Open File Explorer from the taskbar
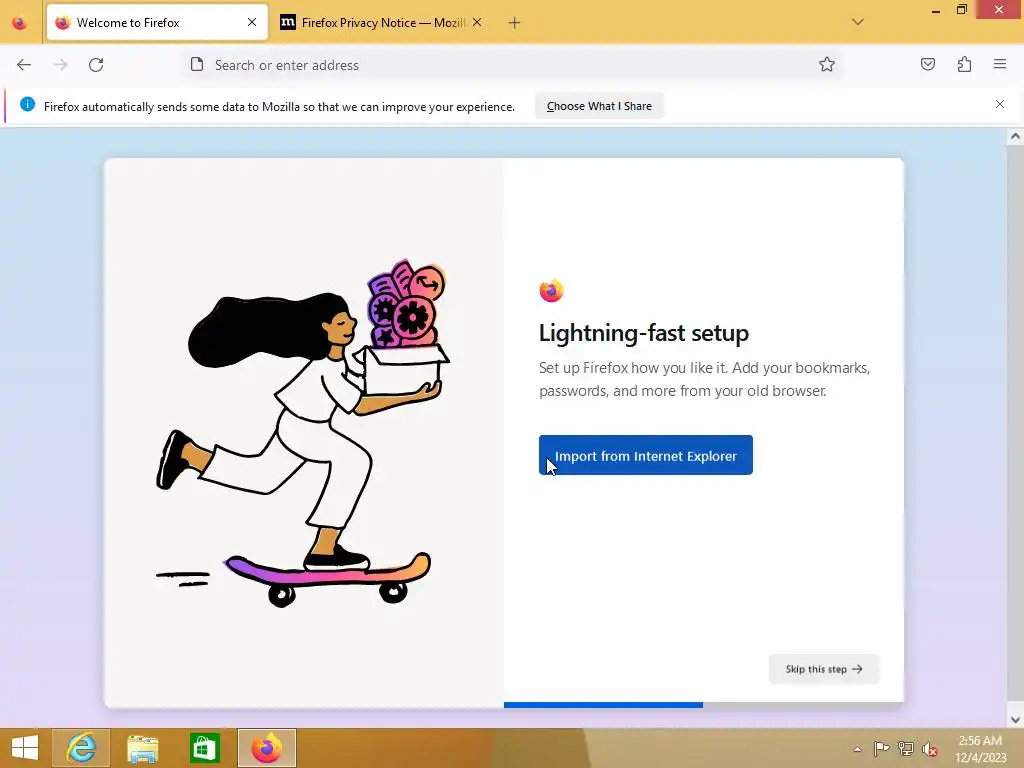The height and width of the screenshot is (768, 1024). pos(142,748)
